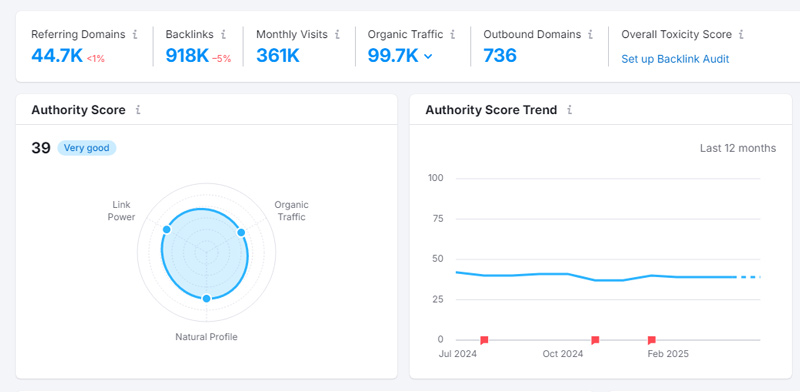Open the 99.7K Organic Traffic value
800x392 pixels.
tap(393, 56)
